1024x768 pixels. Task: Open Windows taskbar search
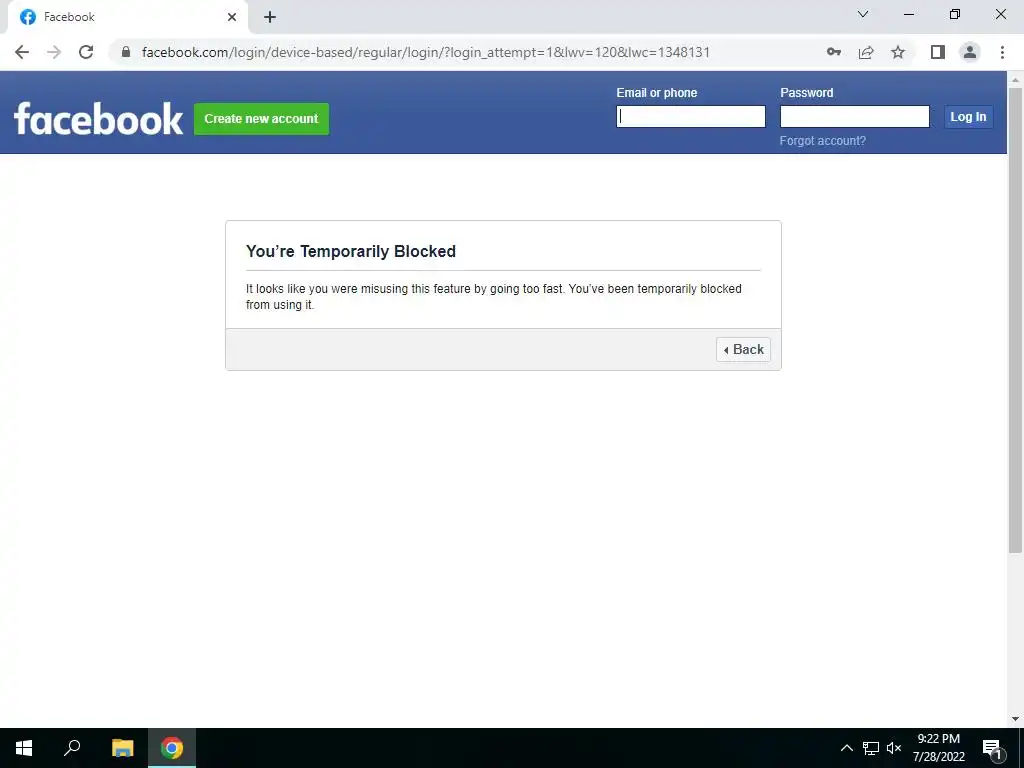point(72,748)
